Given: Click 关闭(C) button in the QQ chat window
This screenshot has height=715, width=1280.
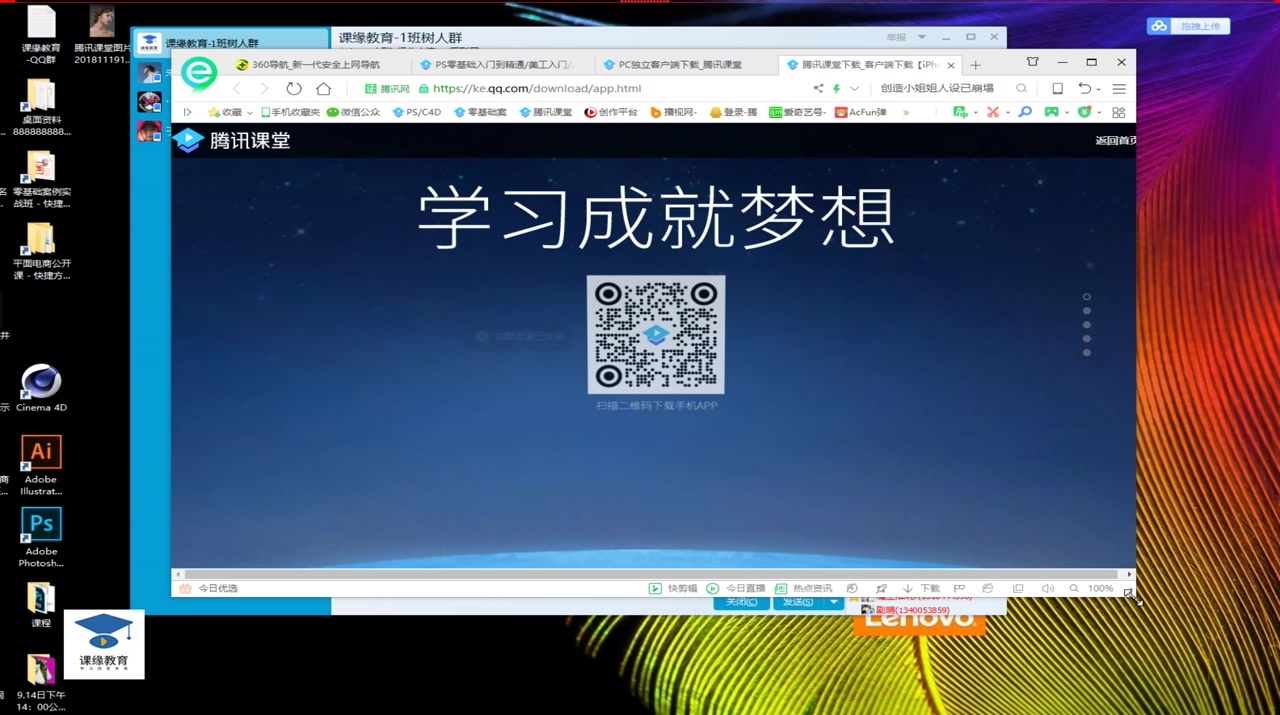Looking at the screenshot, I should pyautogui.click(x=741, y=602).
